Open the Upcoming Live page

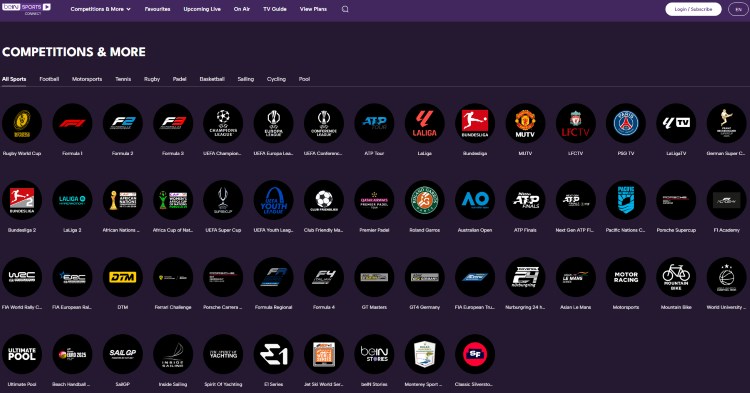click(202, 9)
